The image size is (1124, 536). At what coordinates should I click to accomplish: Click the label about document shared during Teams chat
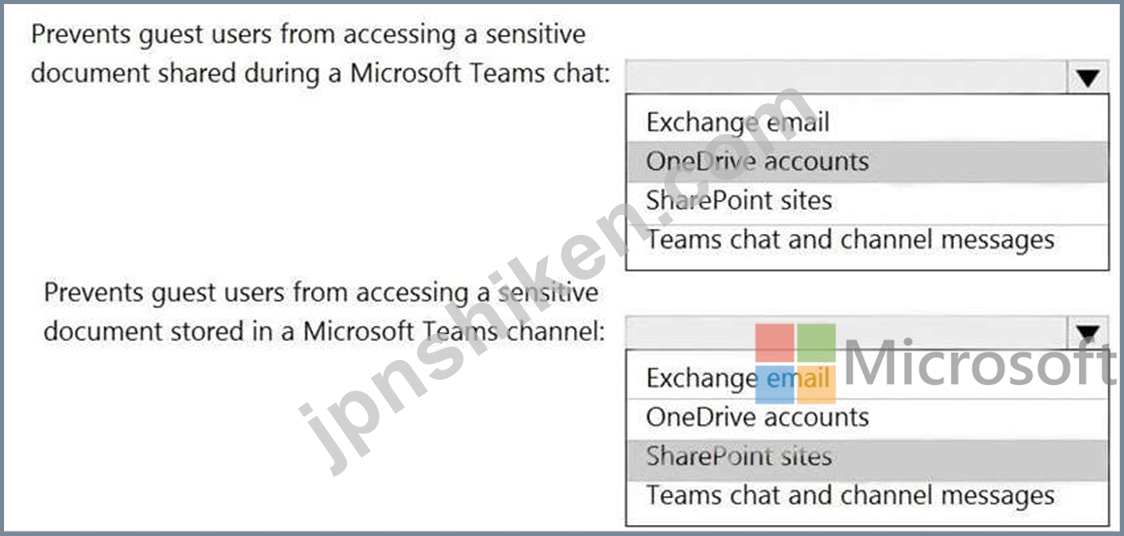point(320,54)
